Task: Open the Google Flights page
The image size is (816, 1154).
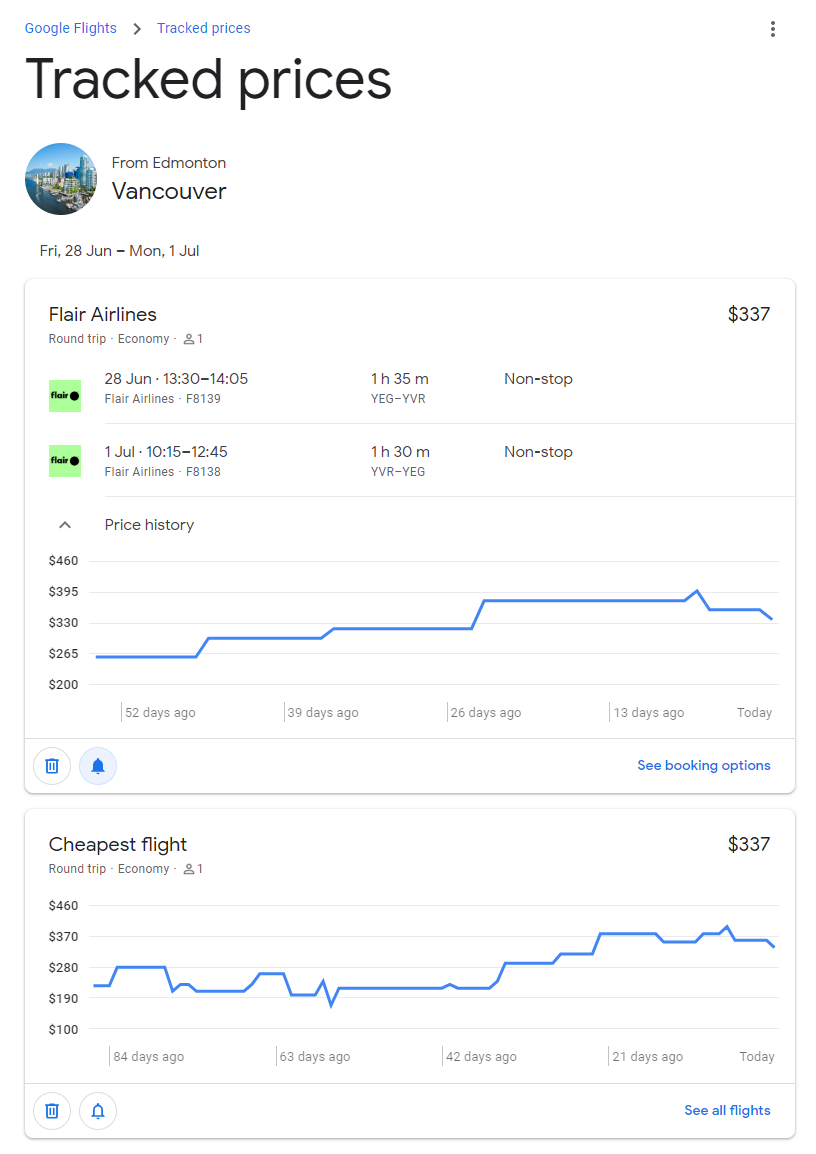Action: (x=70, y=28)
